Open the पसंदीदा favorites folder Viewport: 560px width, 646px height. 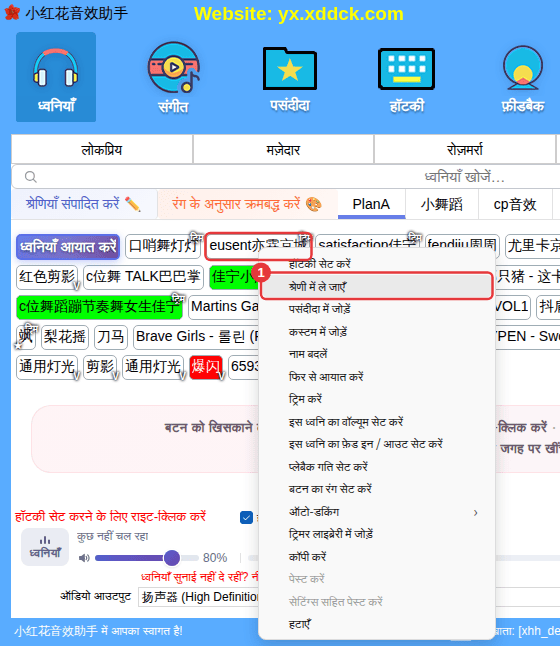[x=290, y=77]
